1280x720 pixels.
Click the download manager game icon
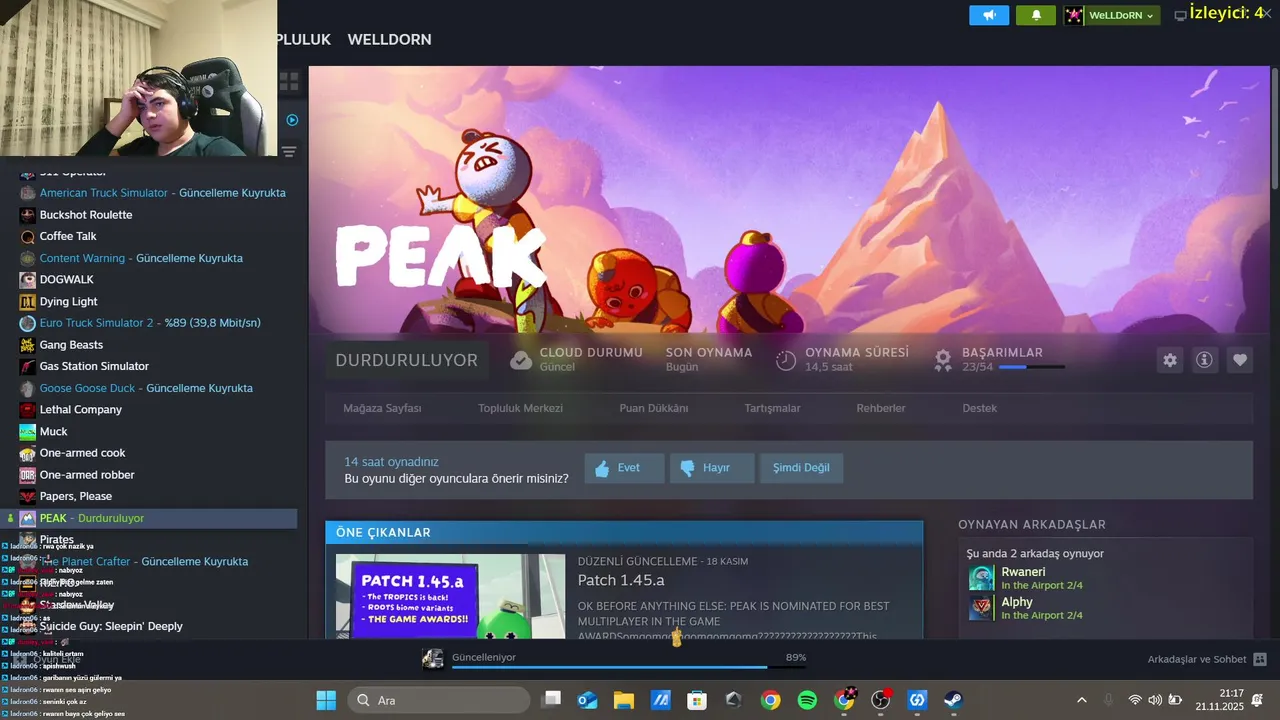pyautogui.click(x=433, y=658)
